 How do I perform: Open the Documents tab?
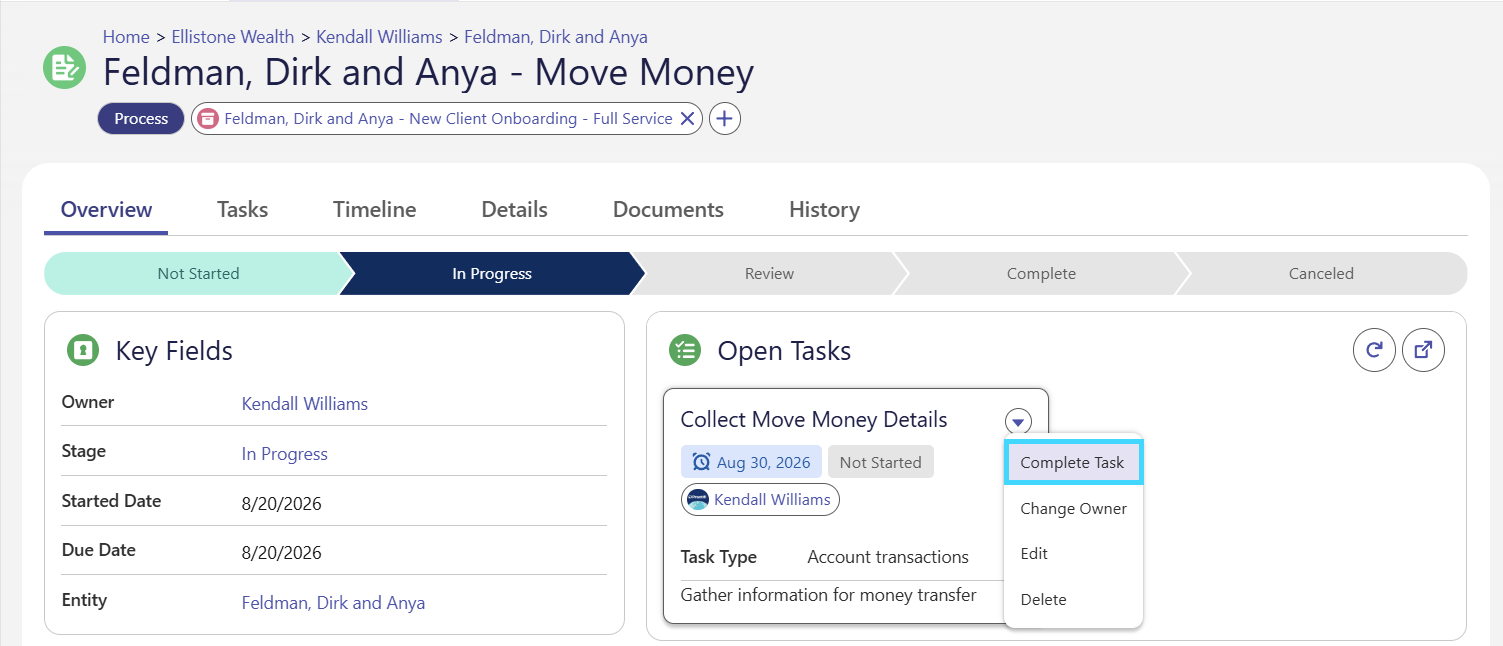tap(668, 210)
